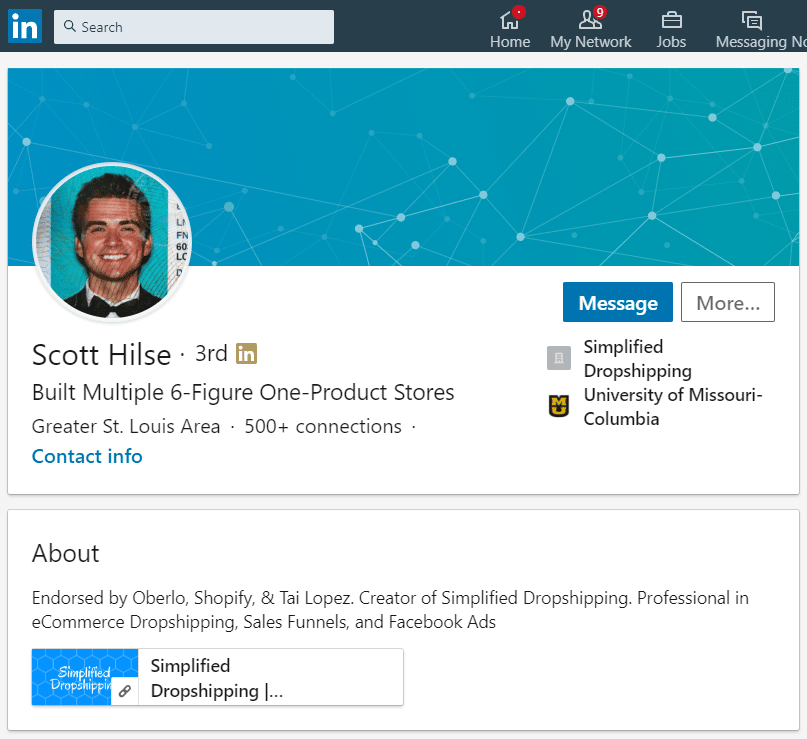Click the 'About' section heading
Image resolution: width=807 pixels, height=739 pixels.
(x=65, y=554)
